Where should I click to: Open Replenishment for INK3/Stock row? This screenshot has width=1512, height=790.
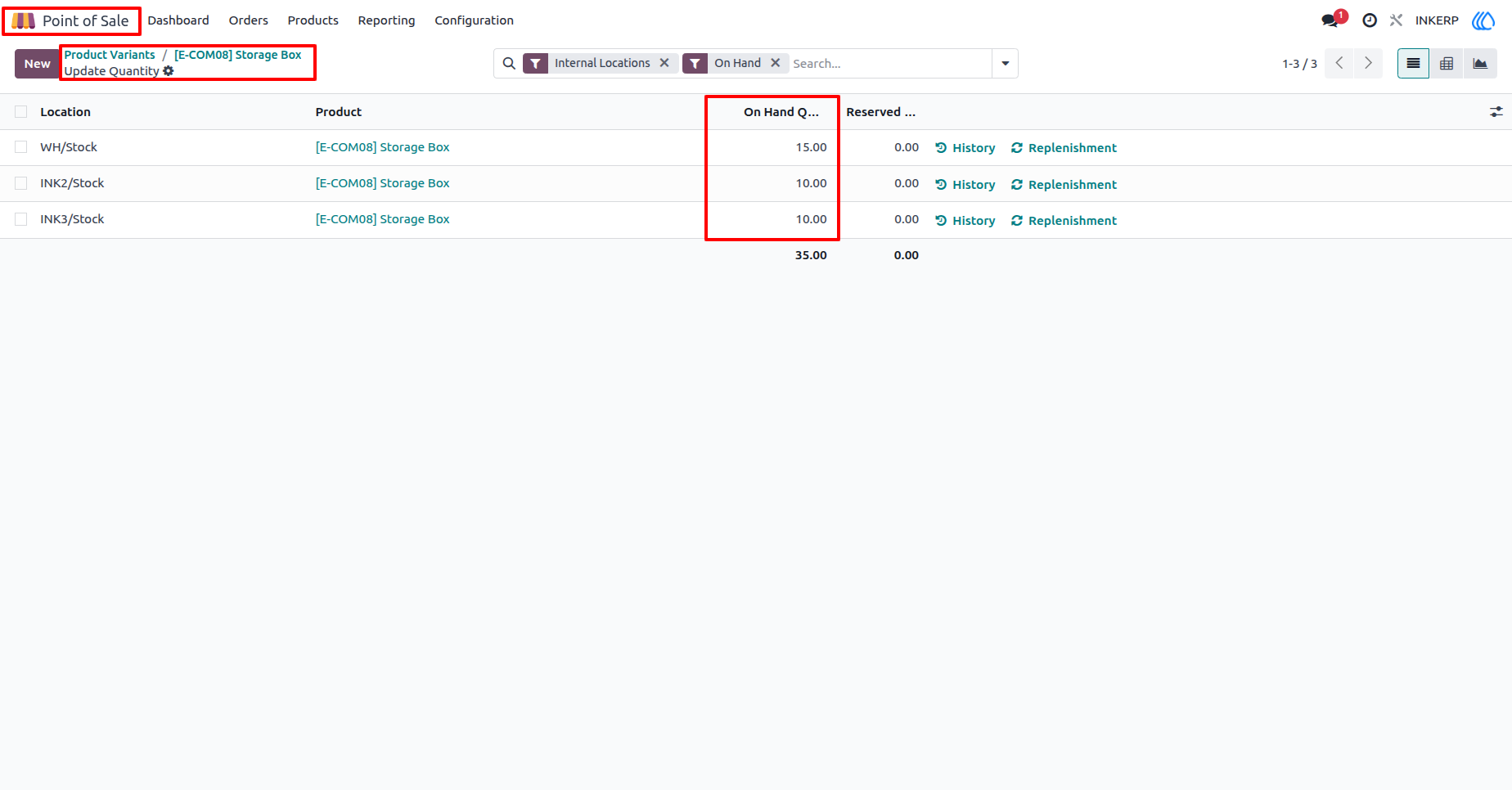(1064, 221)
